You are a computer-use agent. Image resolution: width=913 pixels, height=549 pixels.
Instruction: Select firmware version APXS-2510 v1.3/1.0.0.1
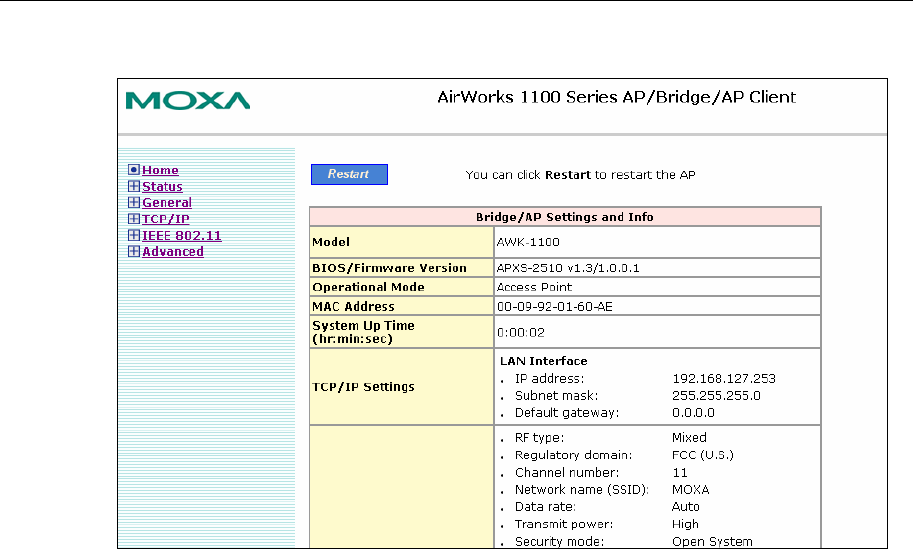pos(568,268)
